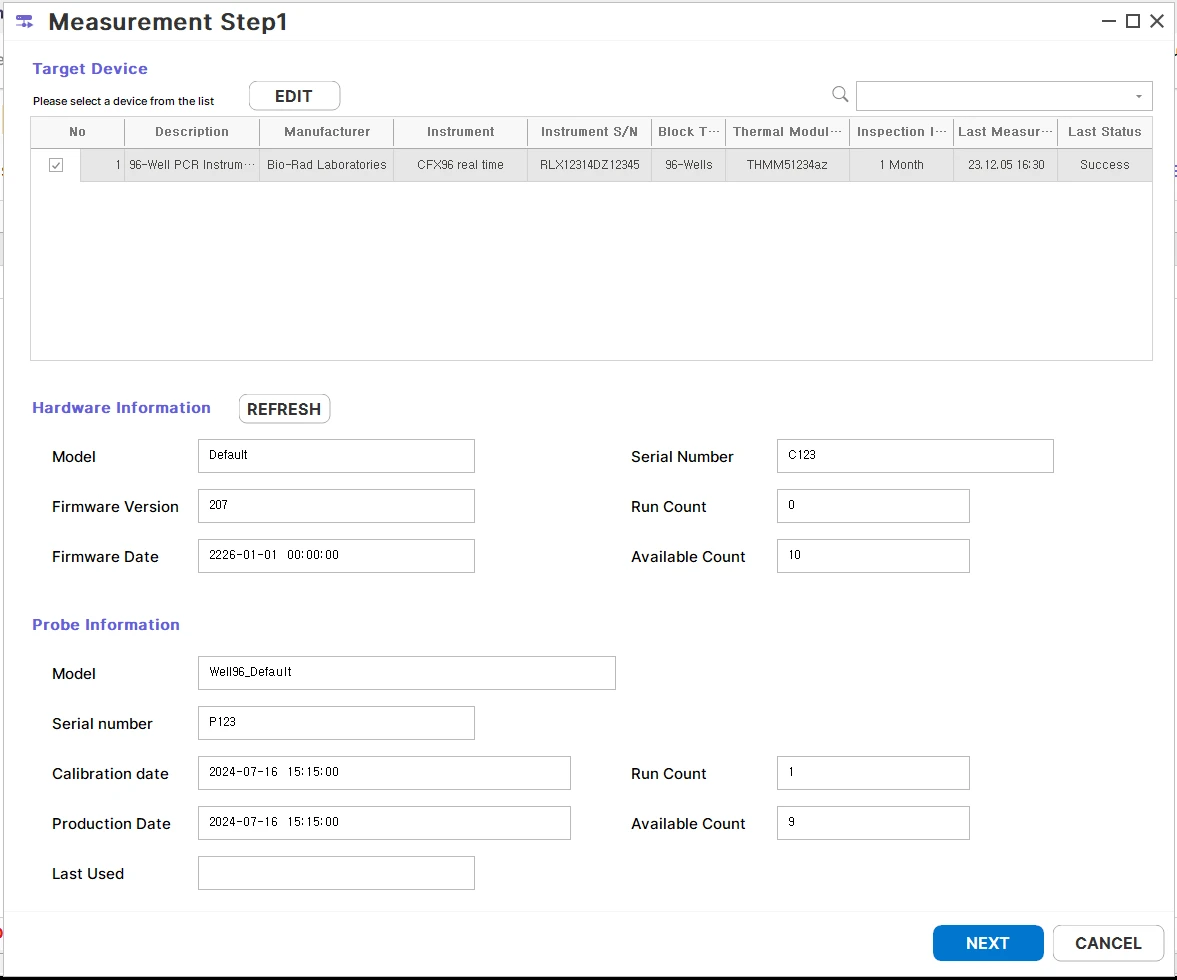Screen dimensions: 1177x980
Task: Click the '96-Wells' block type cell
Action: (688, 165)
